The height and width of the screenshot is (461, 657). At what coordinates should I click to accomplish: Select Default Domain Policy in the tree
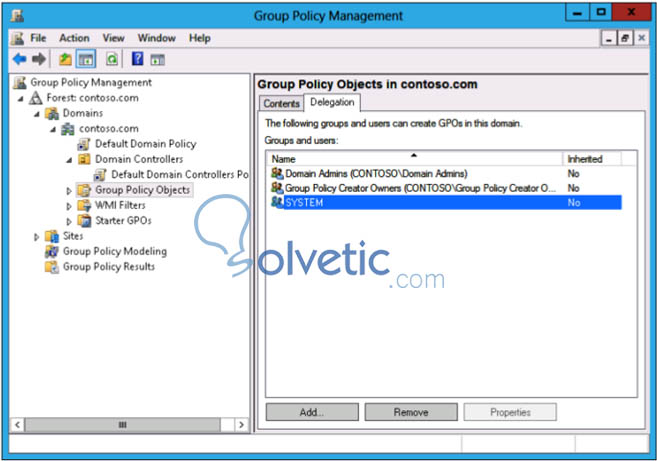coord(145,144)
